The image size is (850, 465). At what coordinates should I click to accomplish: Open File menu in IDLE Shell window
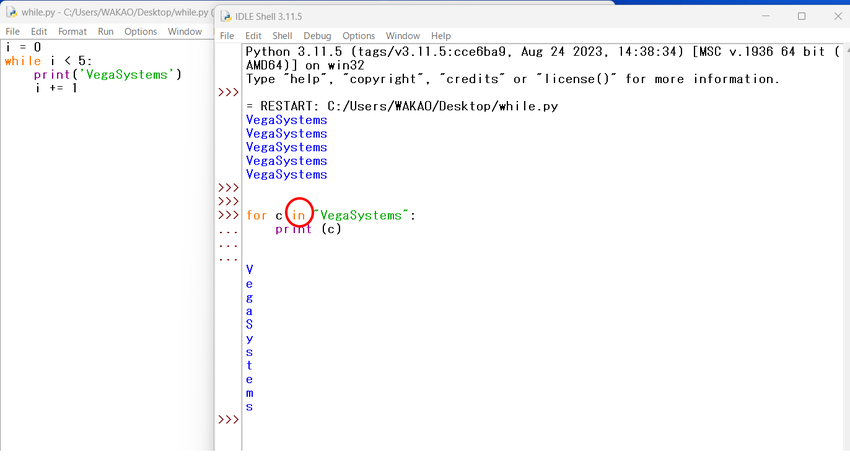point(227,36)
